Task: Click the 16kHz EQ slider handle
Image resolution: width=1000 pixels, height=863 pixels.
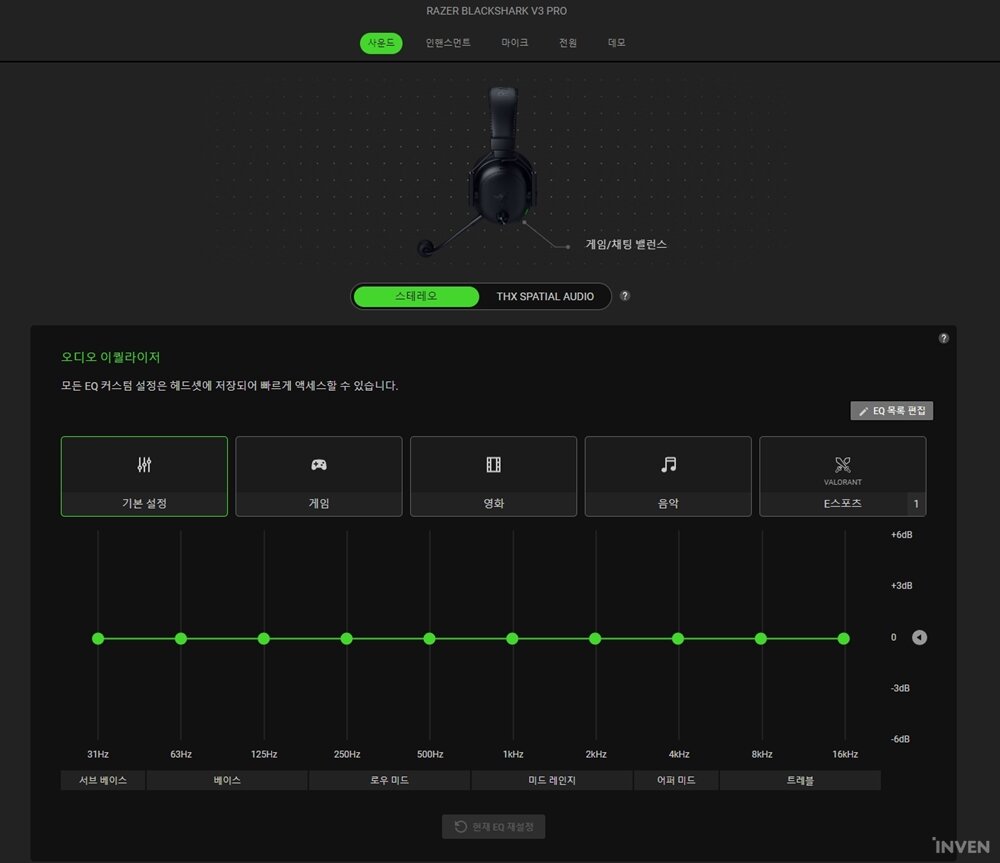Action: pos(844,638)
